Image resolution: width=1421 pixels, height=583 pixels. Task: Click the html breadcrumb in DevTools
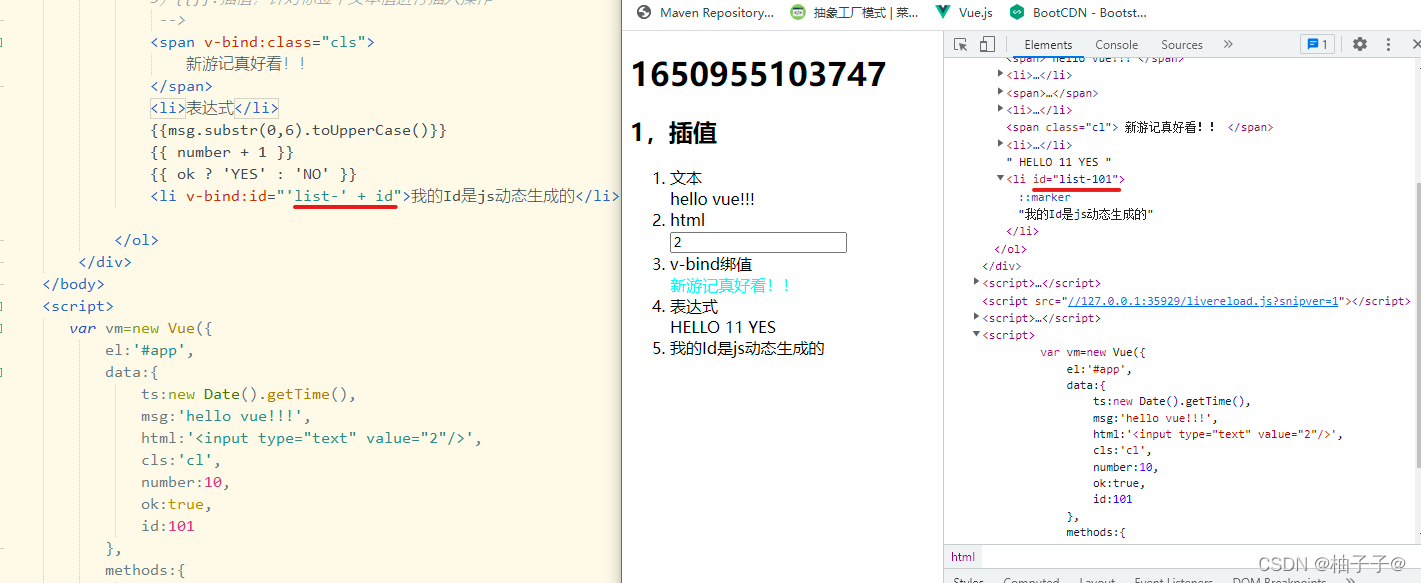(963, 557)
